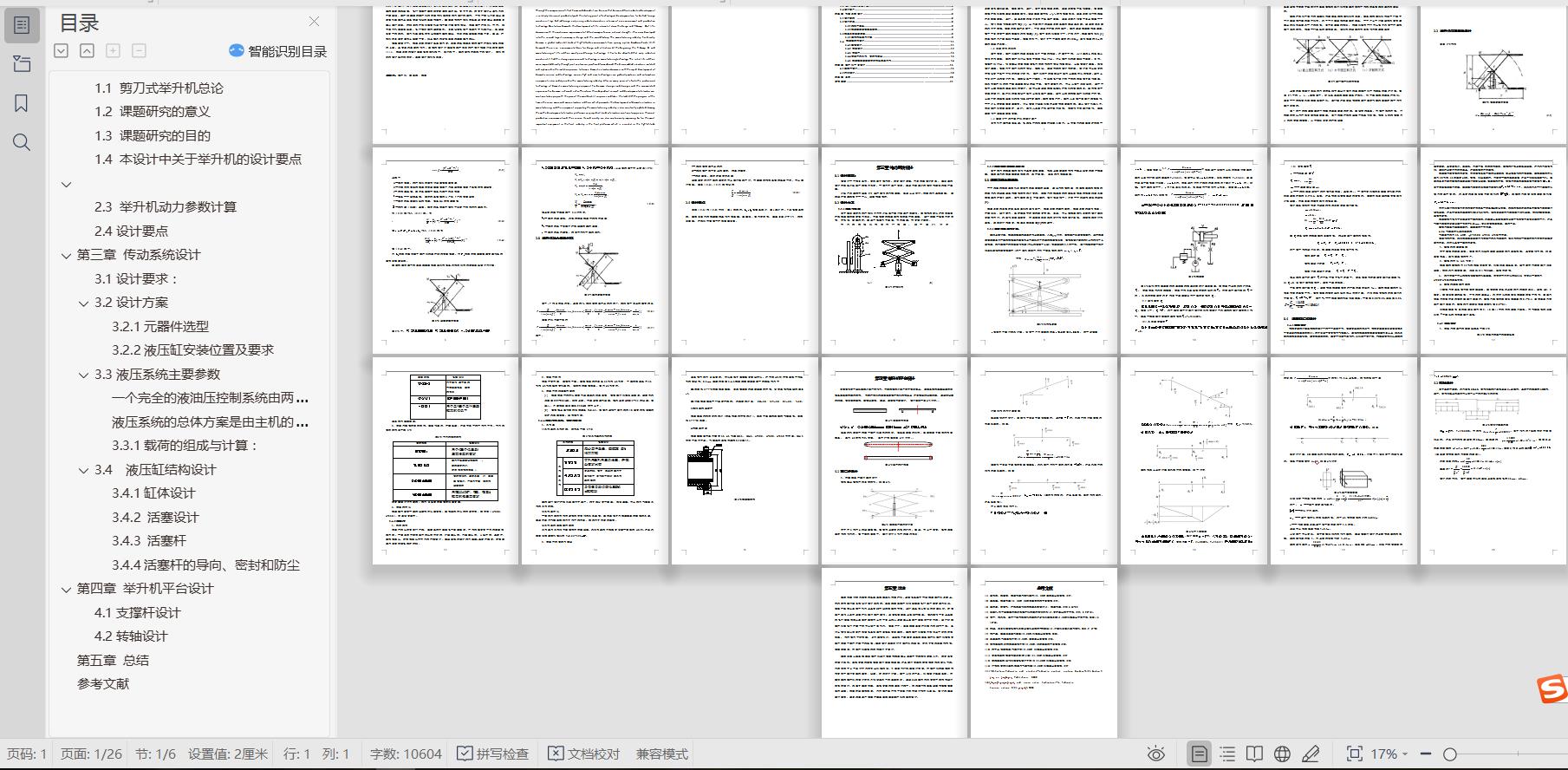Open the find and search sidebar icon
Image resolution: width=1568 pixels, height=770 pixels.
(22, 142)
